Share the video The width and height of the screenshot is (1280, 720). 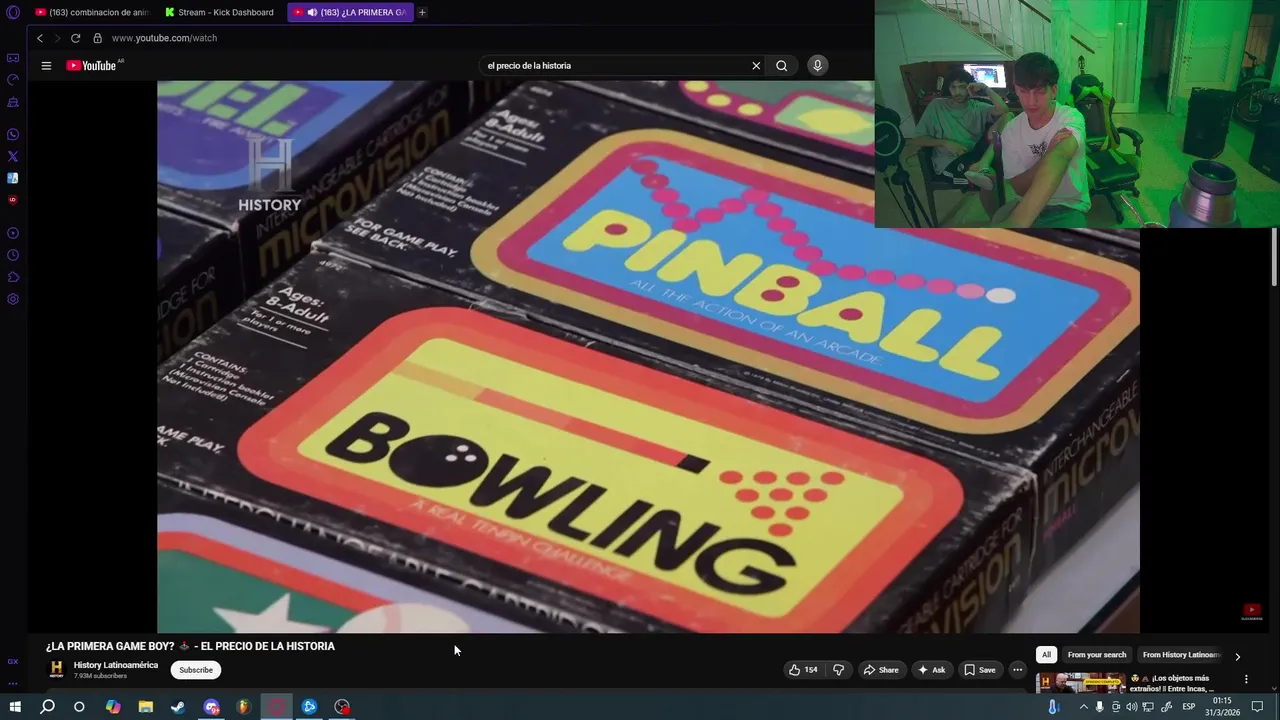[x=881, y=670]
